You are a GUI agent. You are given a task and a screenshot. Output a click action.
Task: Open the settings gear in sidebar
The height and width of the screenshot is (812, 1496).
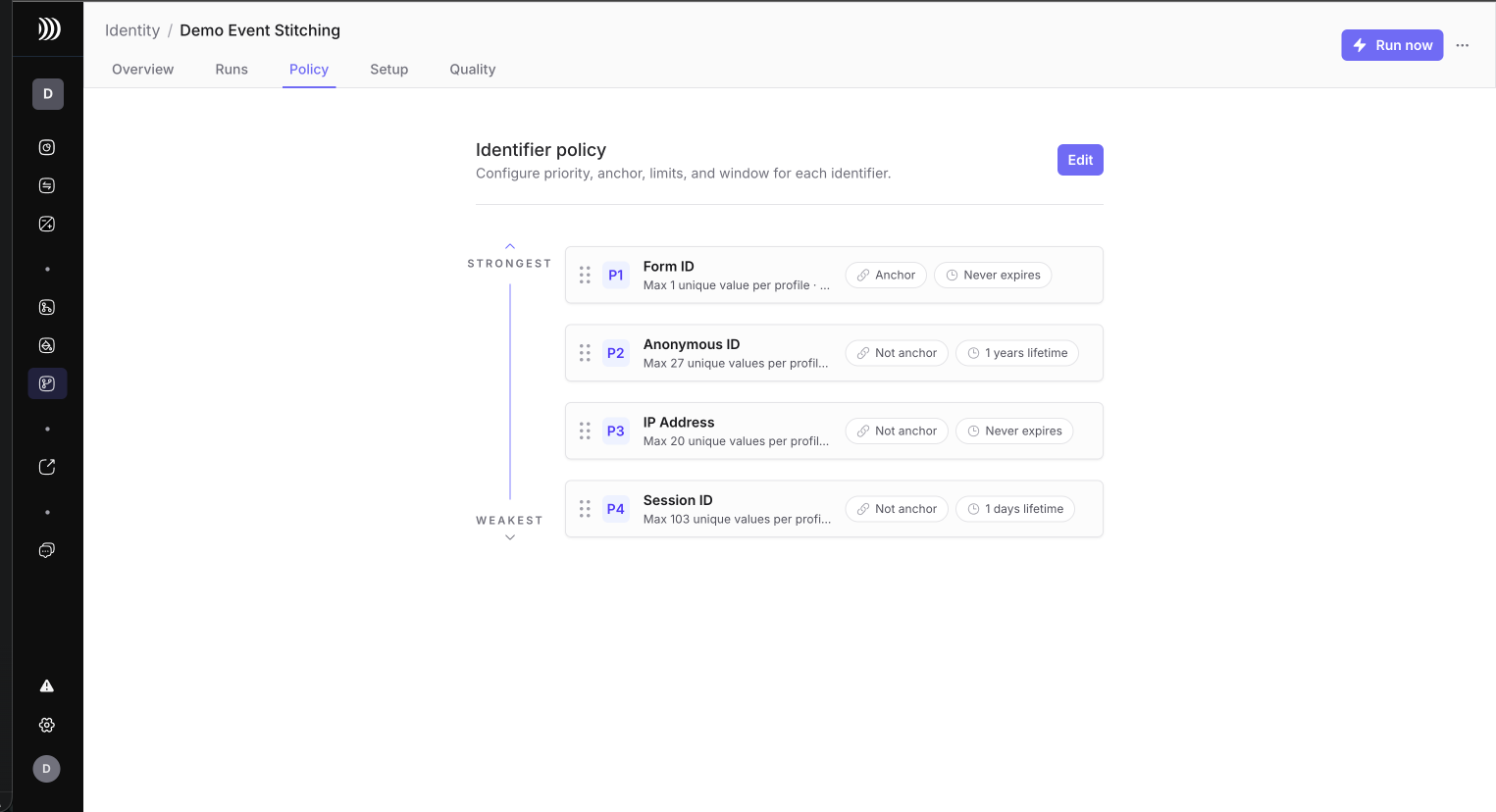[x=47, y=725]
